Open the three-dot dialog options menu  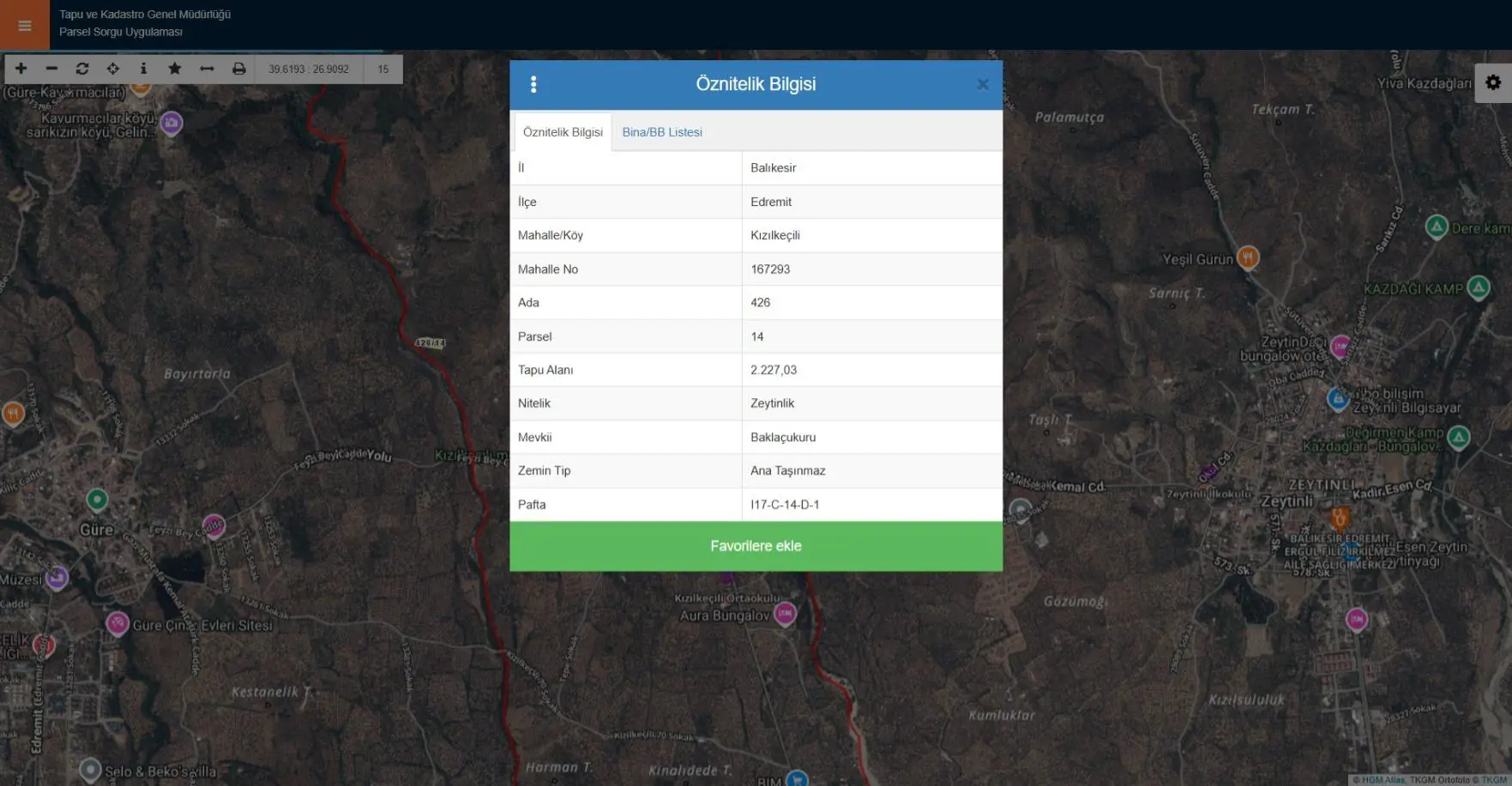533,84
